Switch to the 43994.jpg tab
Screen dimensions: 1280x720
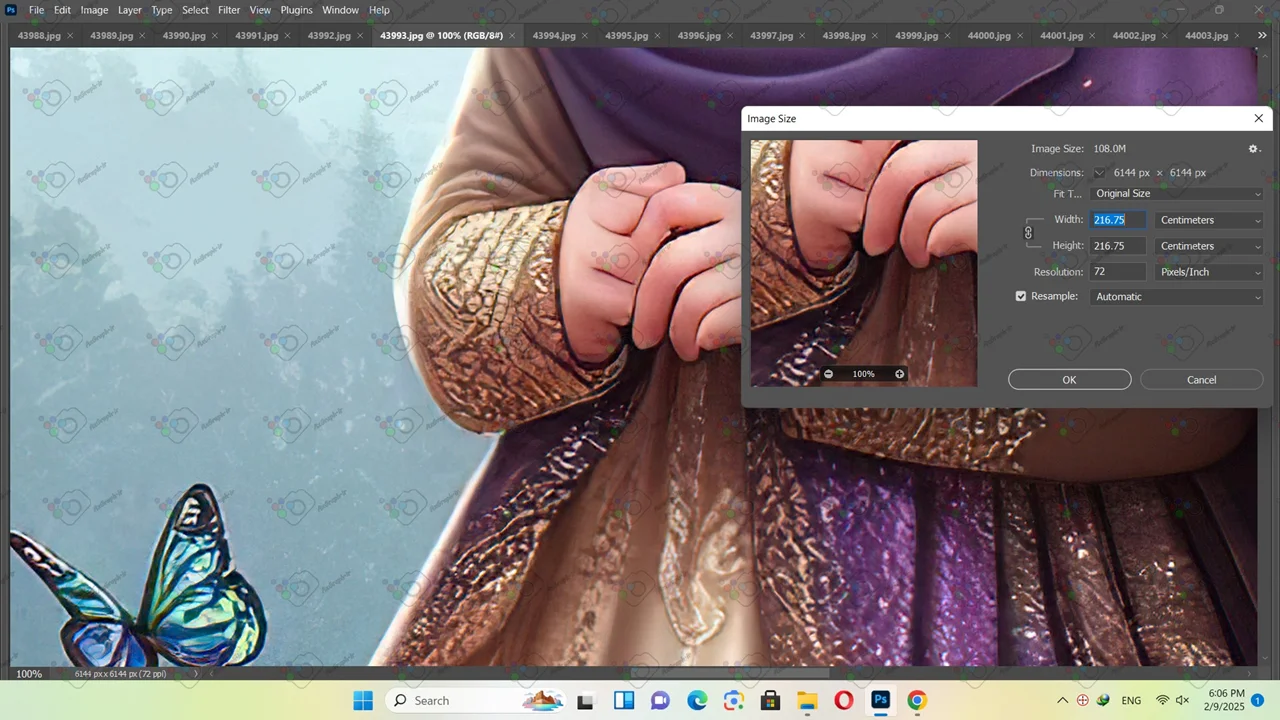point(553,35)
